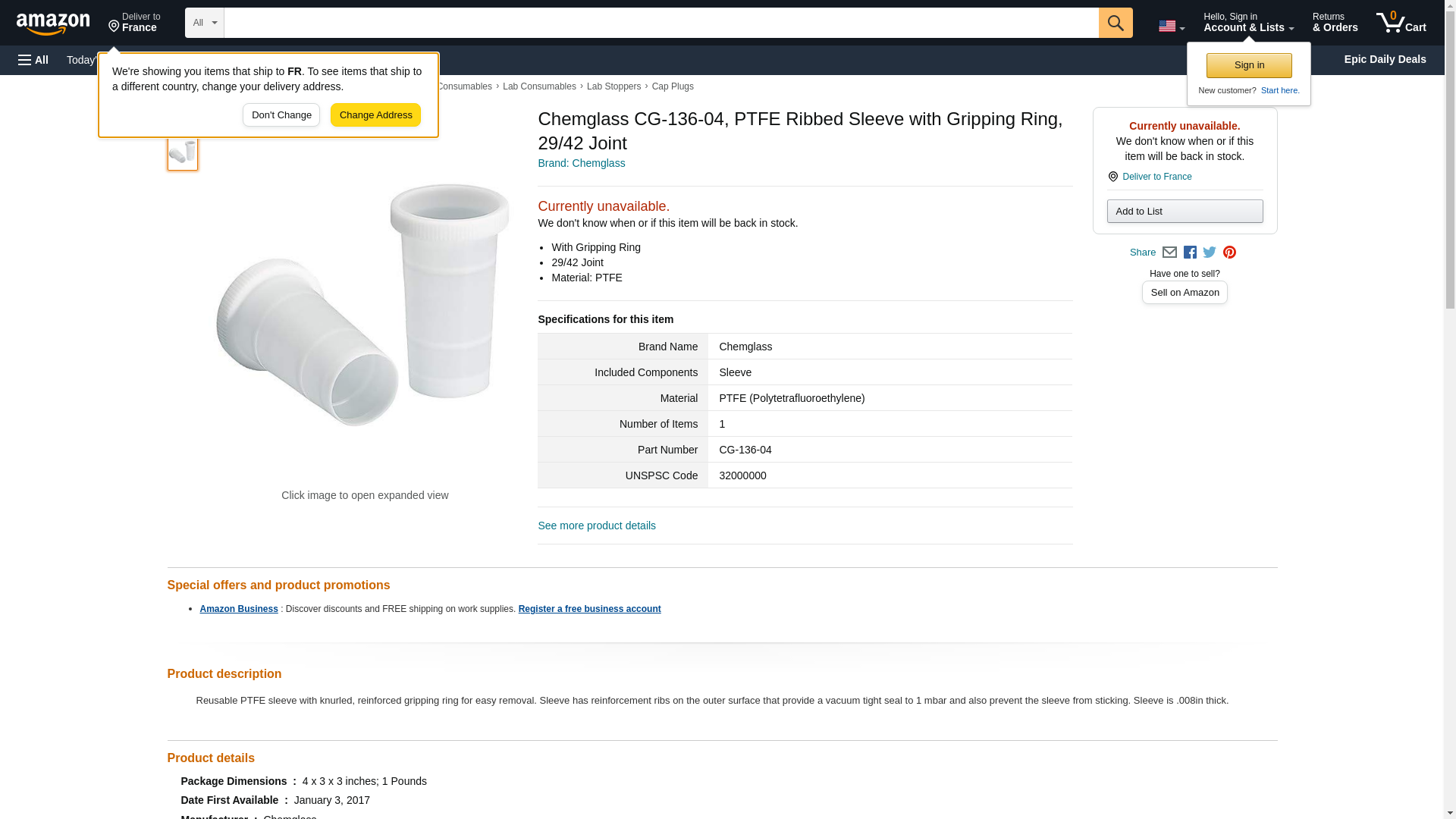
Task: Share product on Pinterest
Action: click(x=1229, y=253)
